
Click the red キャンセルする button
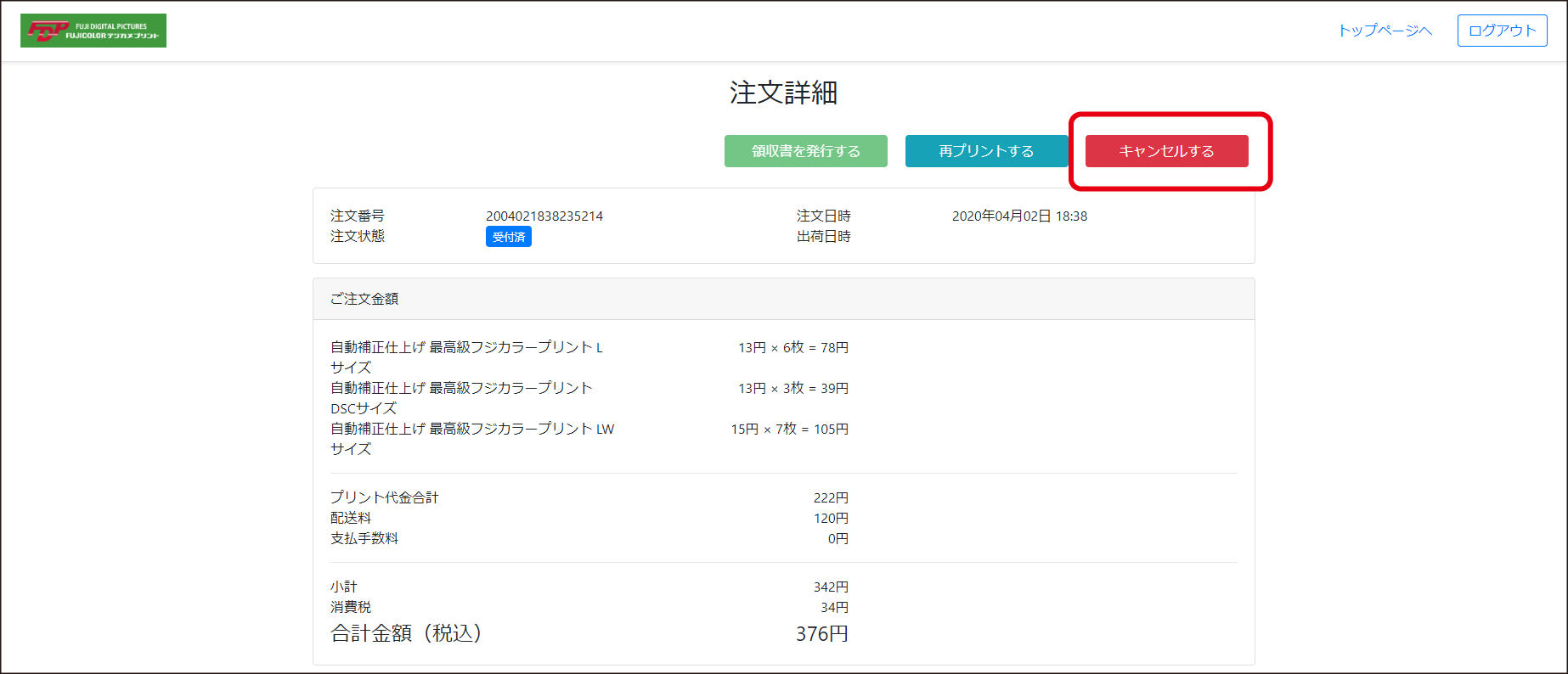(1167, 151)
